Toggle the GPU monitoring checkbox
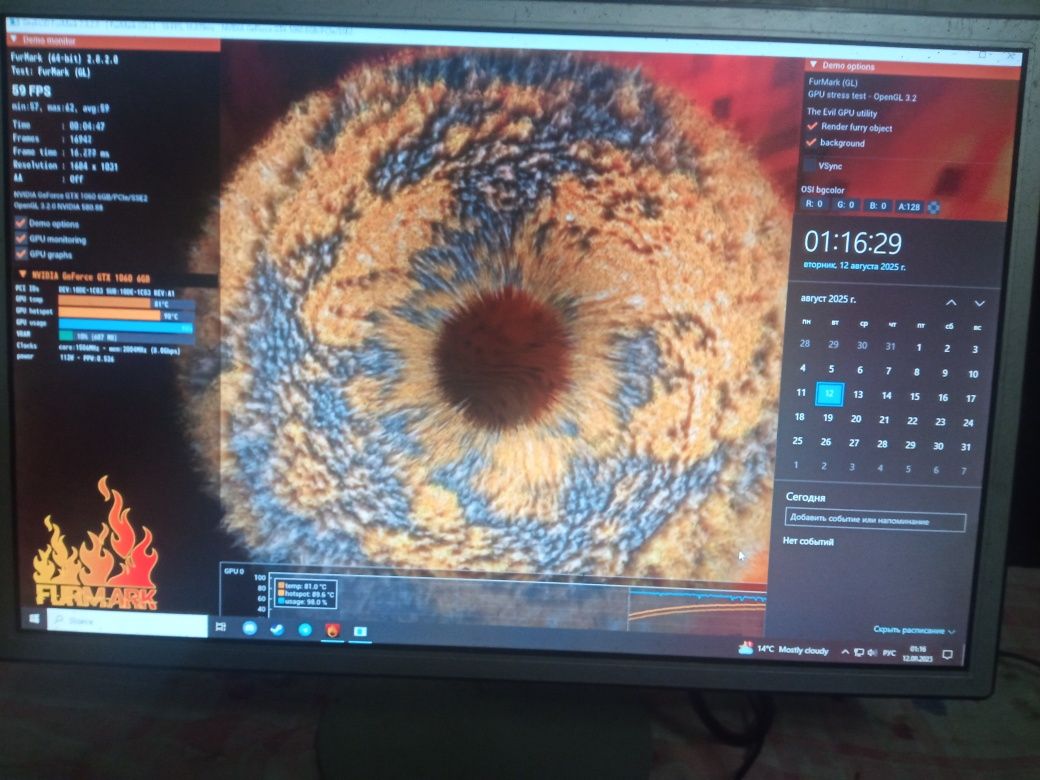The height and width of the screenshot is (780, 1040). (x=21, y=238)
